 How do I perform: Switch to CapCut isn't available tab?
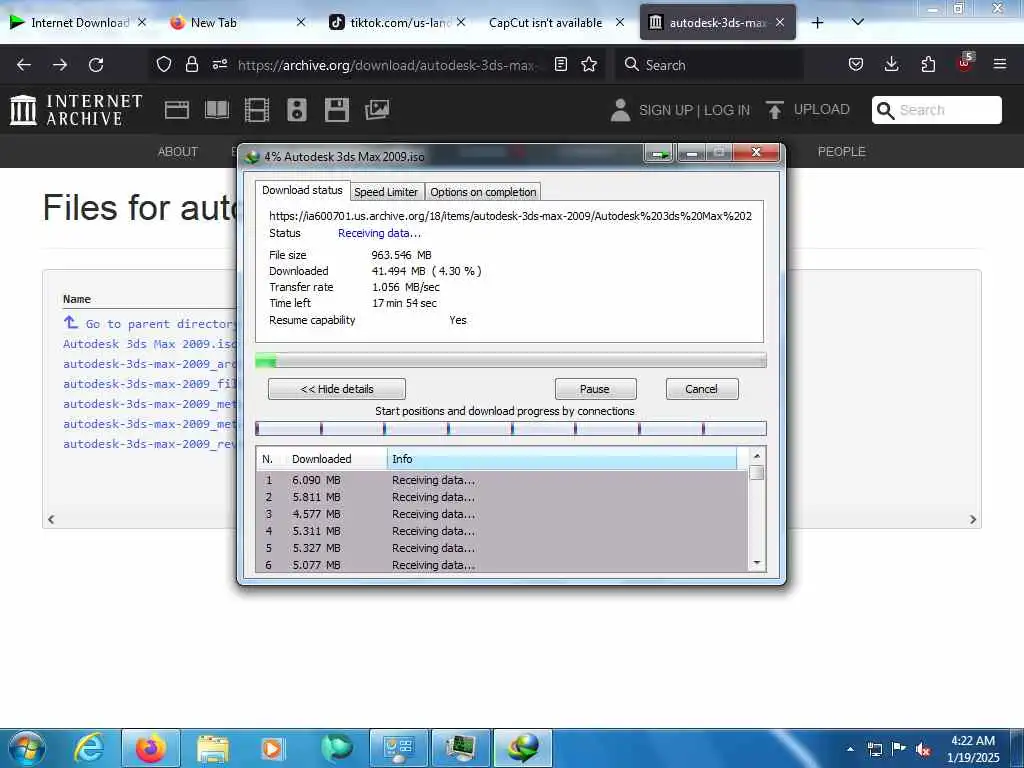tap(546, 23)
